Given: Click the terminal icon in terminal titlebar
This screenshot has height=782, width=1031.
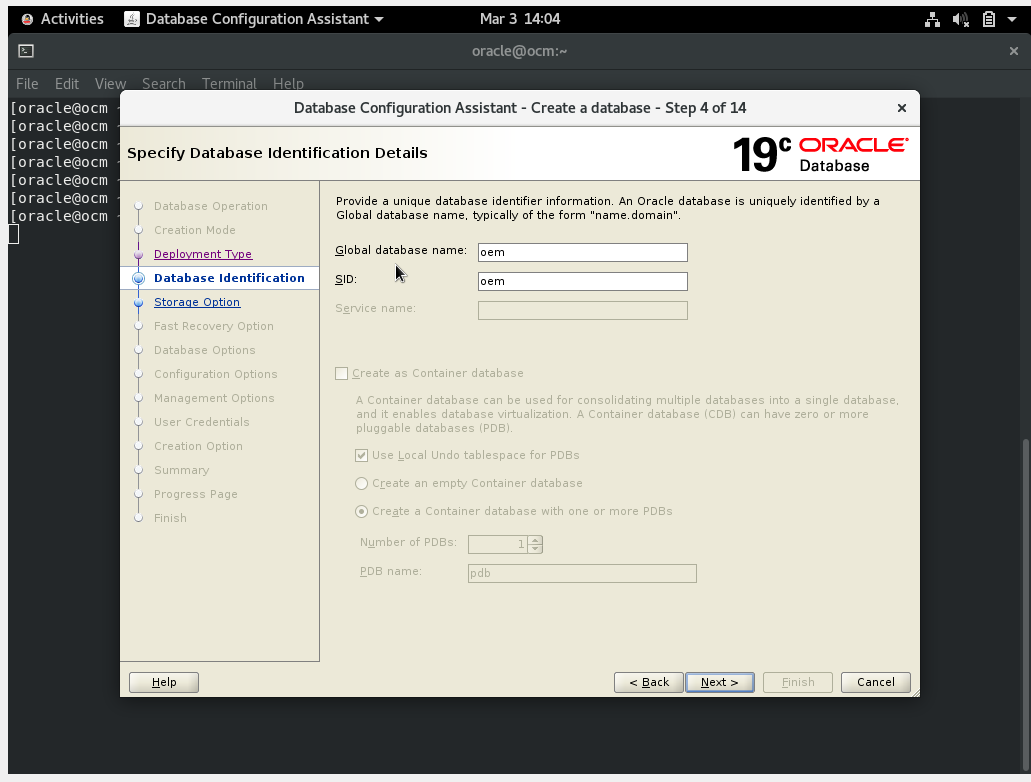Looking at the screenshot, I should point(26,51).
